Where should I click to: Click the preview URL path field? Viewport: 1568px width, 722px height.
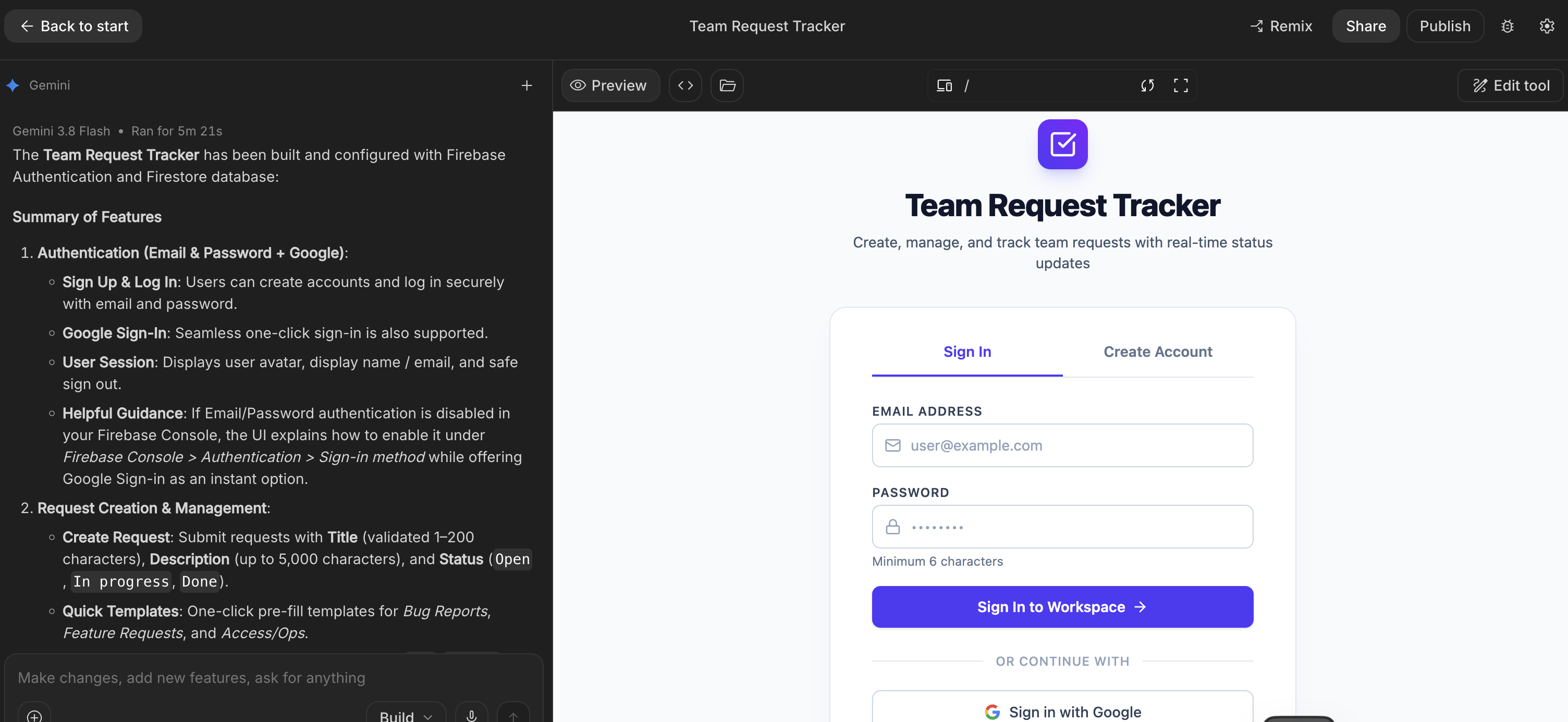[1045, 86]
